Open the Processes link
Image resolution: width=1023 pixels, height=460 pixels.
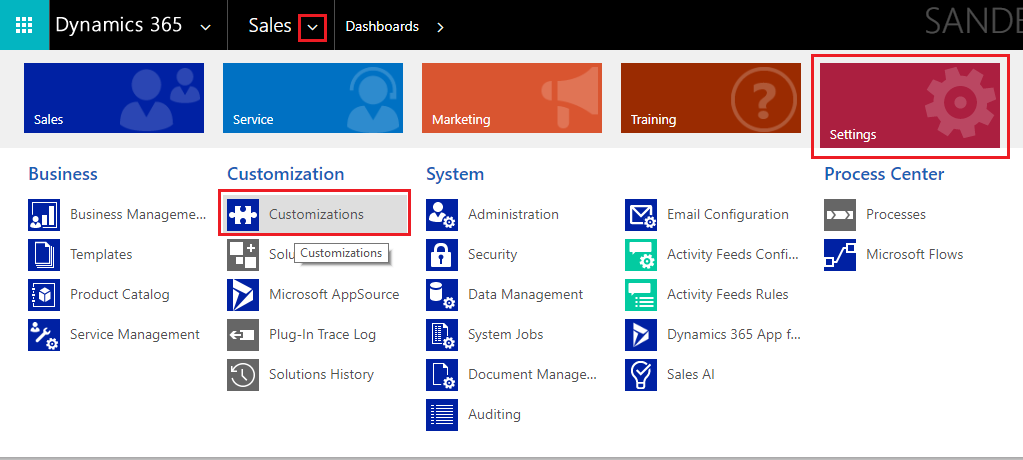pyautogui.click(x=896, y=214)
